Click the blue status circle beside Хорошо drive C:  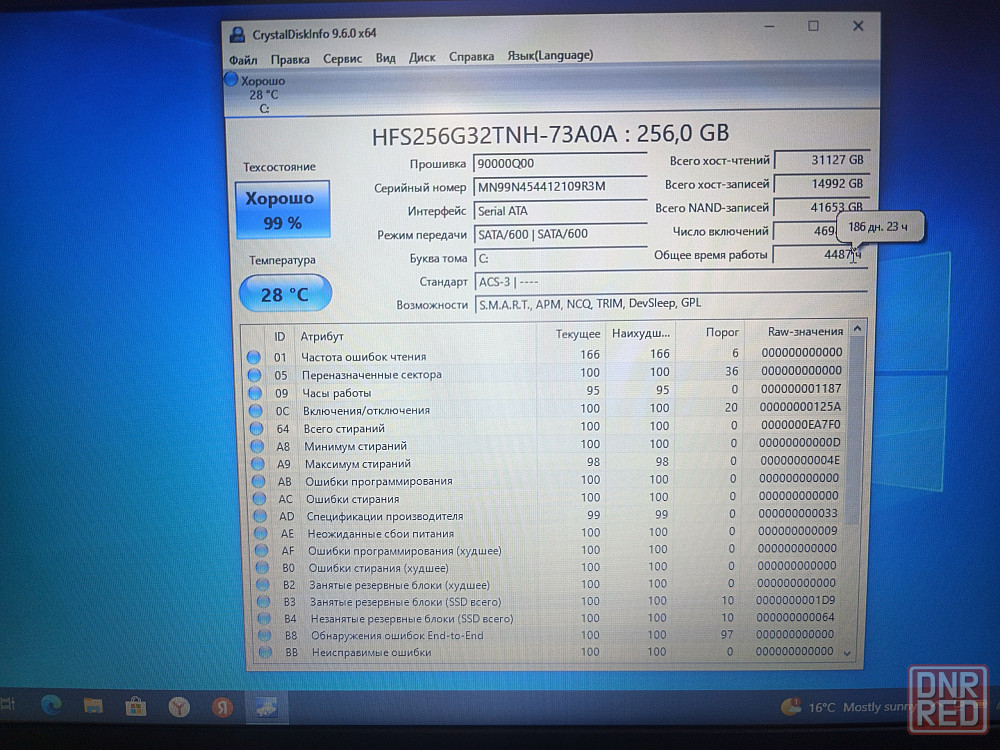tap(232, 80)
